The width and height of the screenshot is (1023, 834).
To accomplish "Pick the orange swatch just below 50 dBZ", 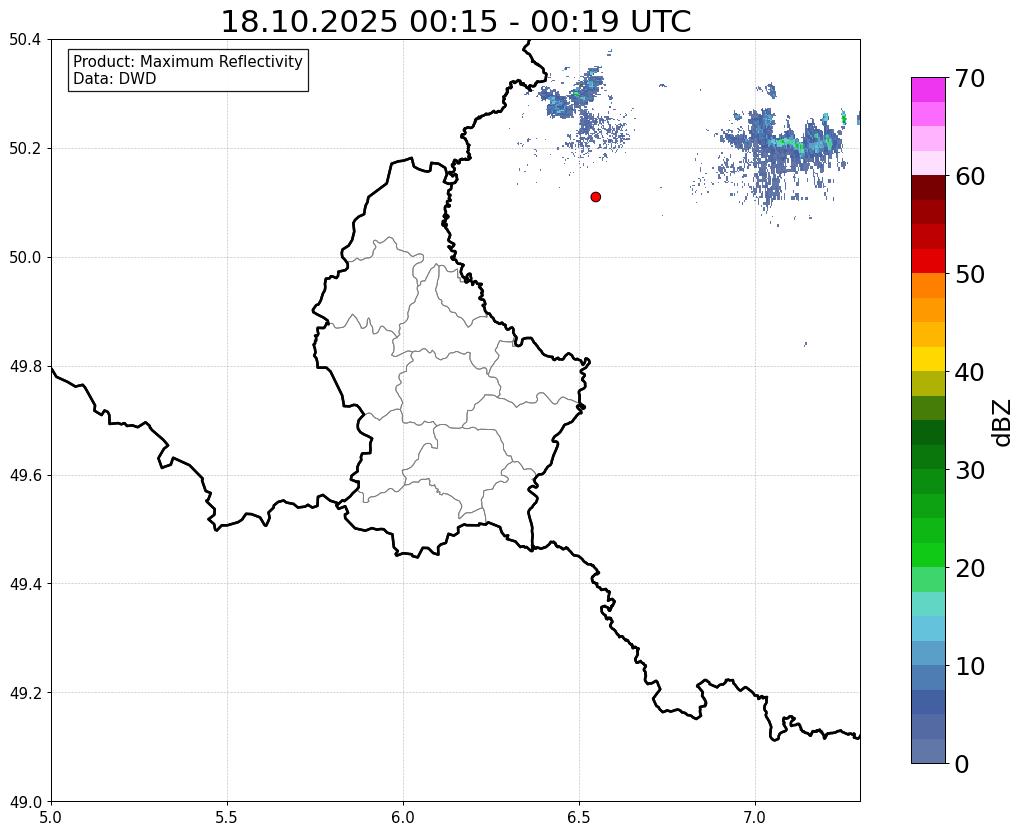I will pyautogui.click(x=928, y=285).
